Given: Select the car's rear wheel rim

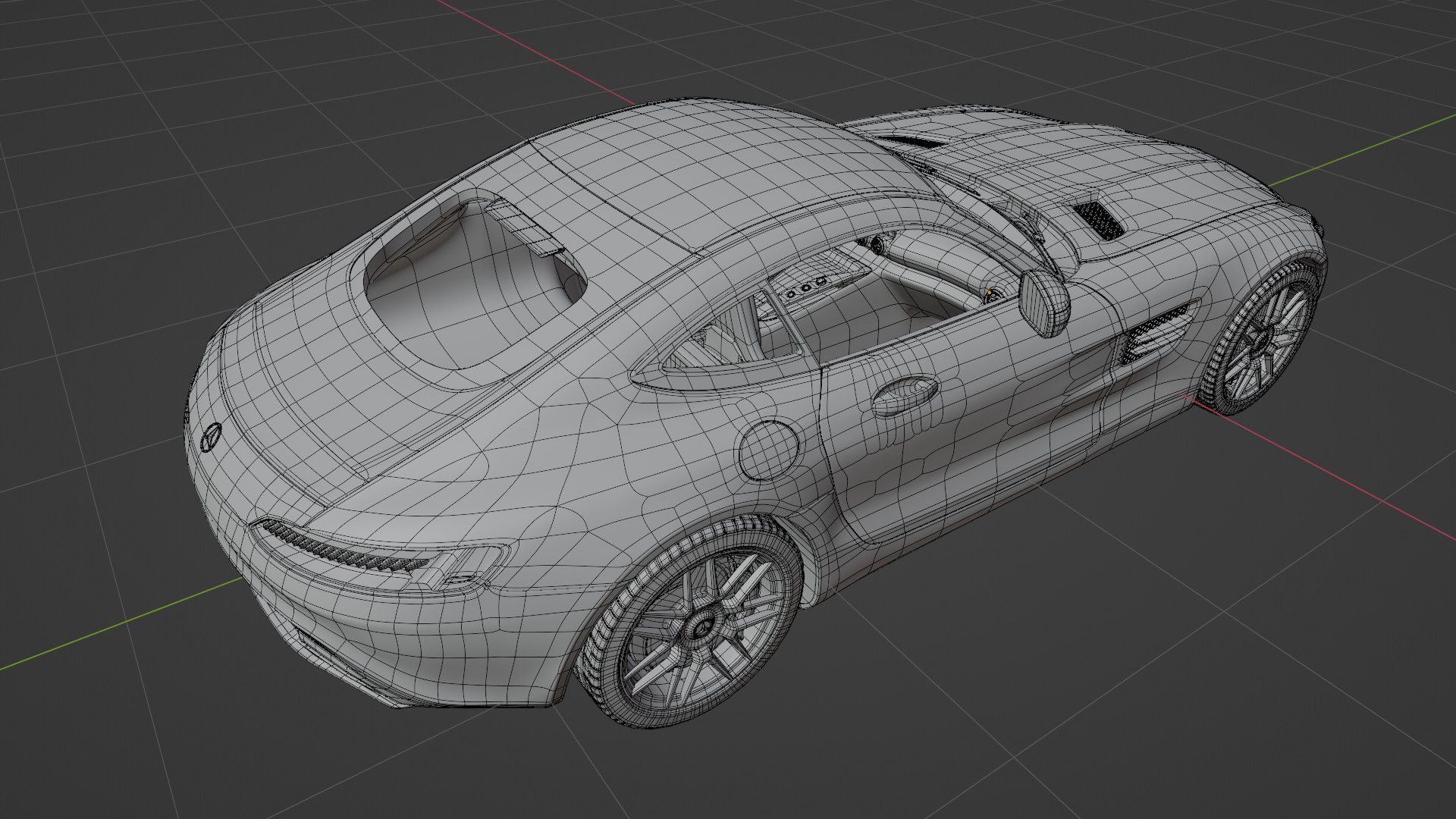Looking at the screenshot, I should [704, 629].
